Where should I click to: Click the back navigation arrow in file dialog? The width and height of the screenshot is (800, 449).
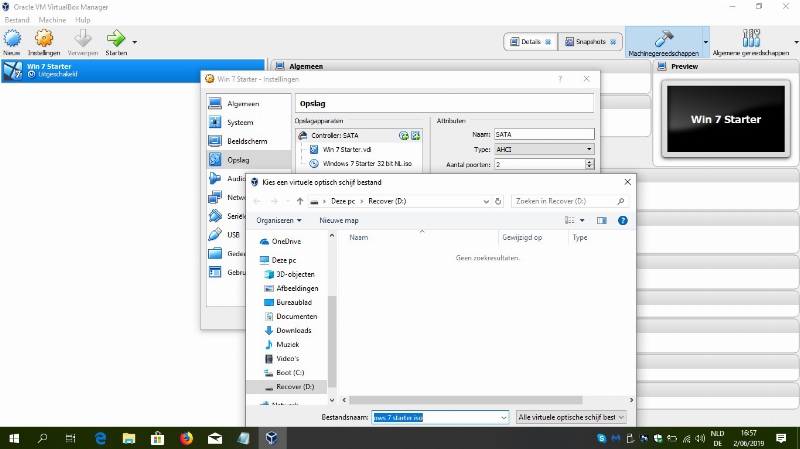[x=257, y=202]
